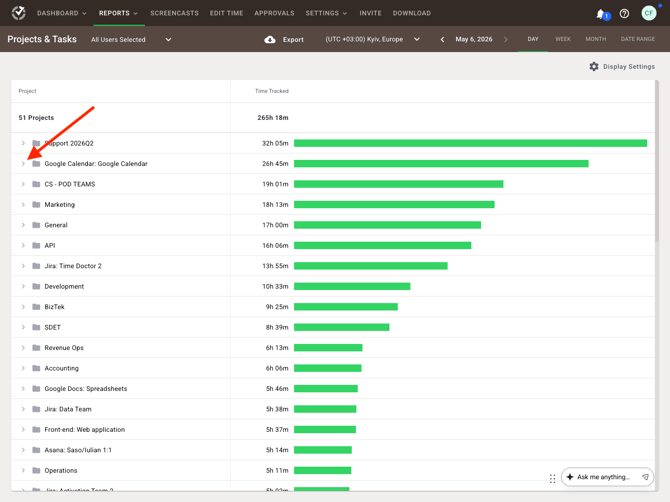Open the All Users Selected dropdown

click(x=131, y=39)
